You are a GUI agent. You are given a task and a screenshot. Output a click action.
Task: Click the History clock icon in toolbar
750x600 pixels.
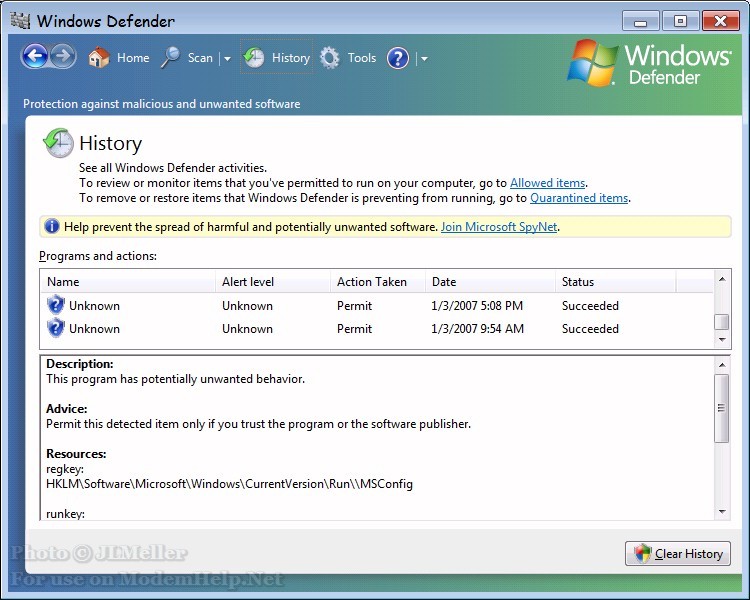coord(254,58)
